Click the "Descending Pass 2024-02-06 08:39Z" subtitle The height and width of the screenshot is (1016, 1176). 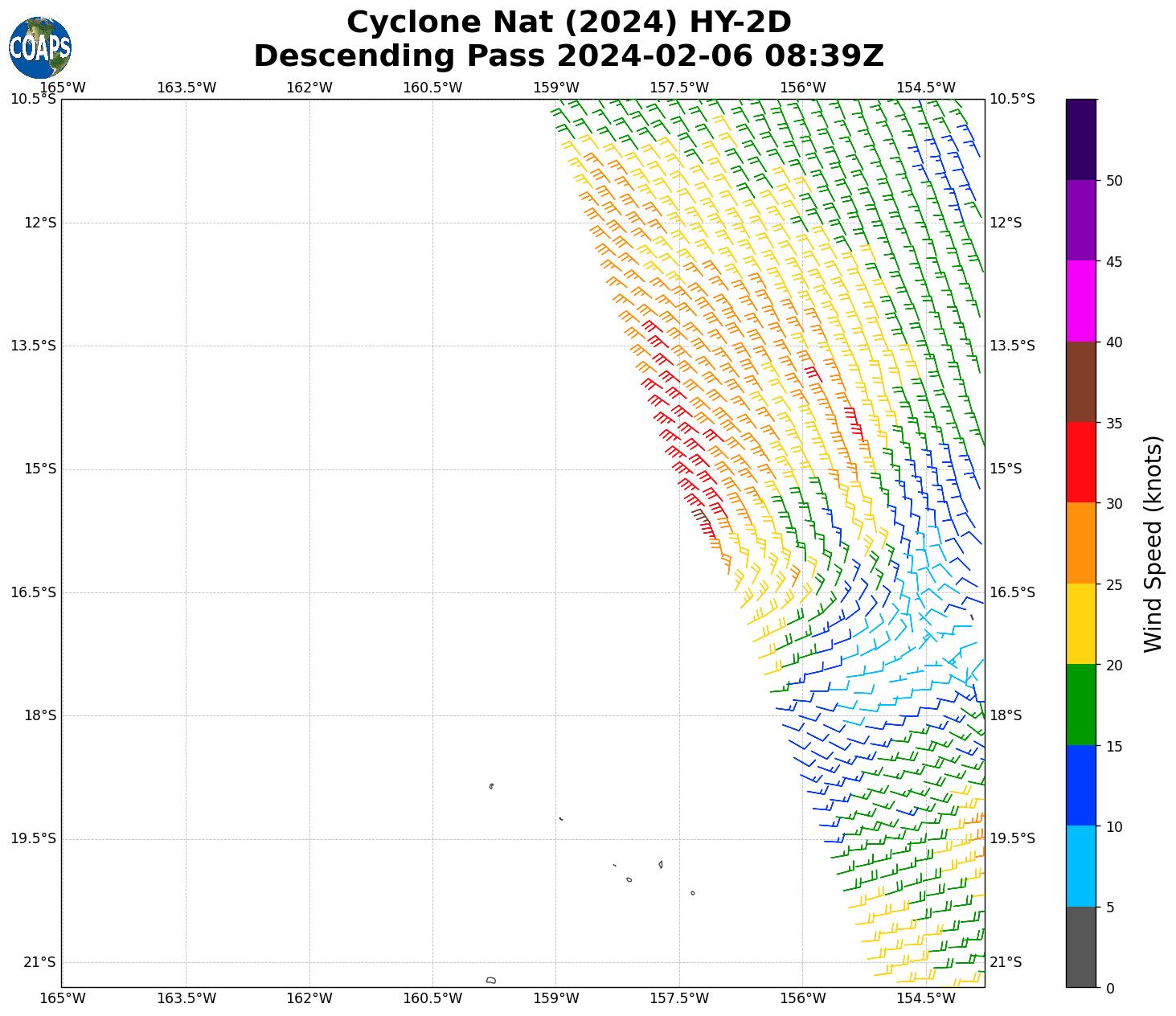568,56
